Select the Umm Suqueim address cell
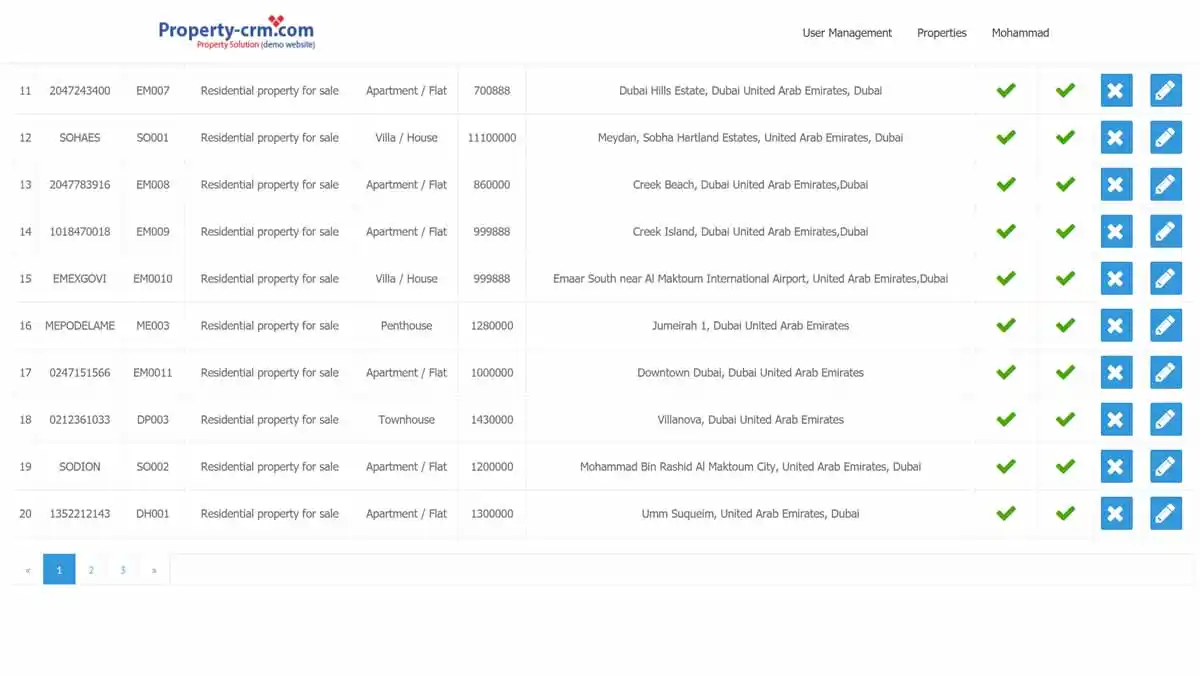Screen dimensions: 1200x675 tap(750, 514)
